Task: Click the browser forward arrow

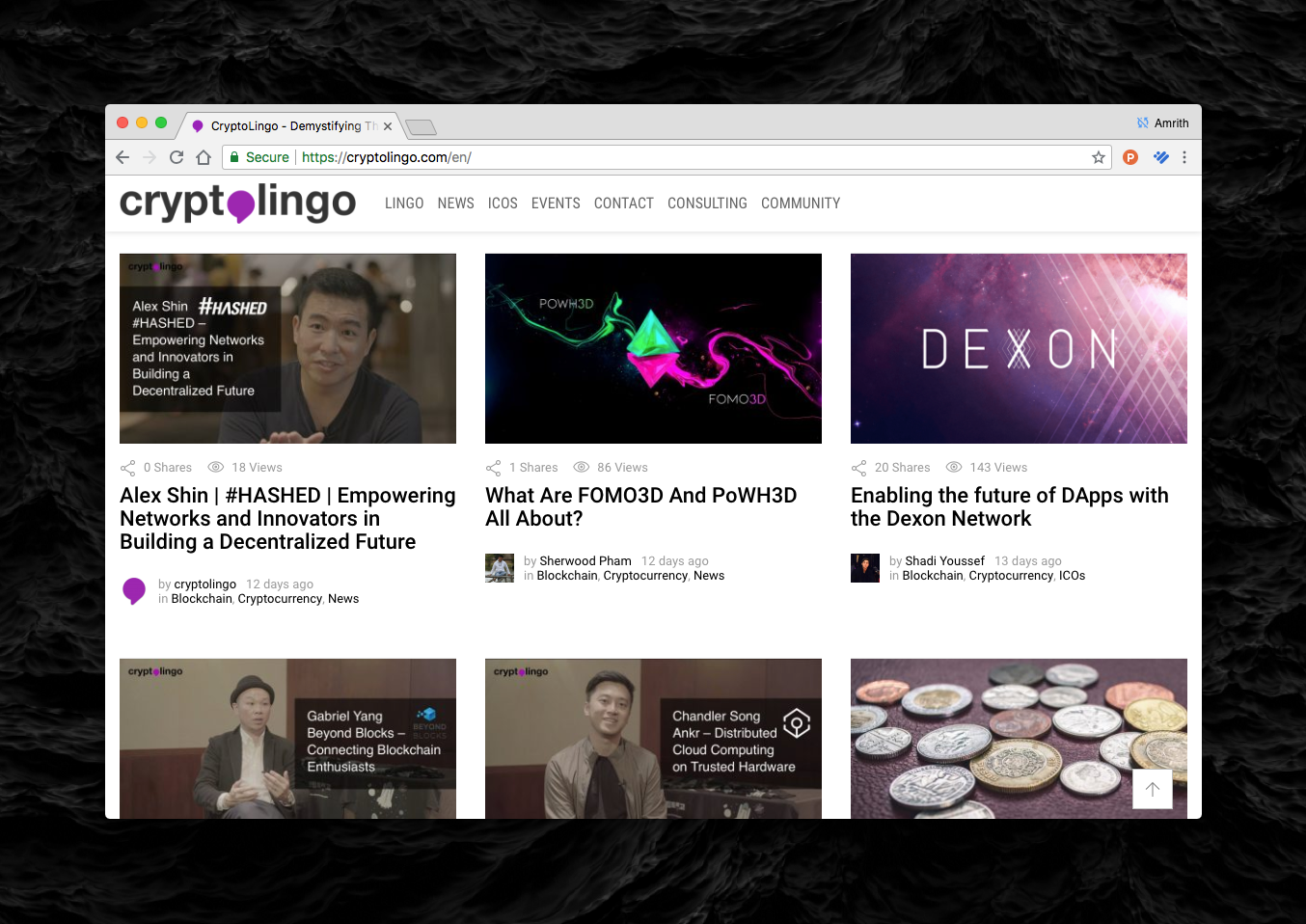Action: tap(150, 157)
